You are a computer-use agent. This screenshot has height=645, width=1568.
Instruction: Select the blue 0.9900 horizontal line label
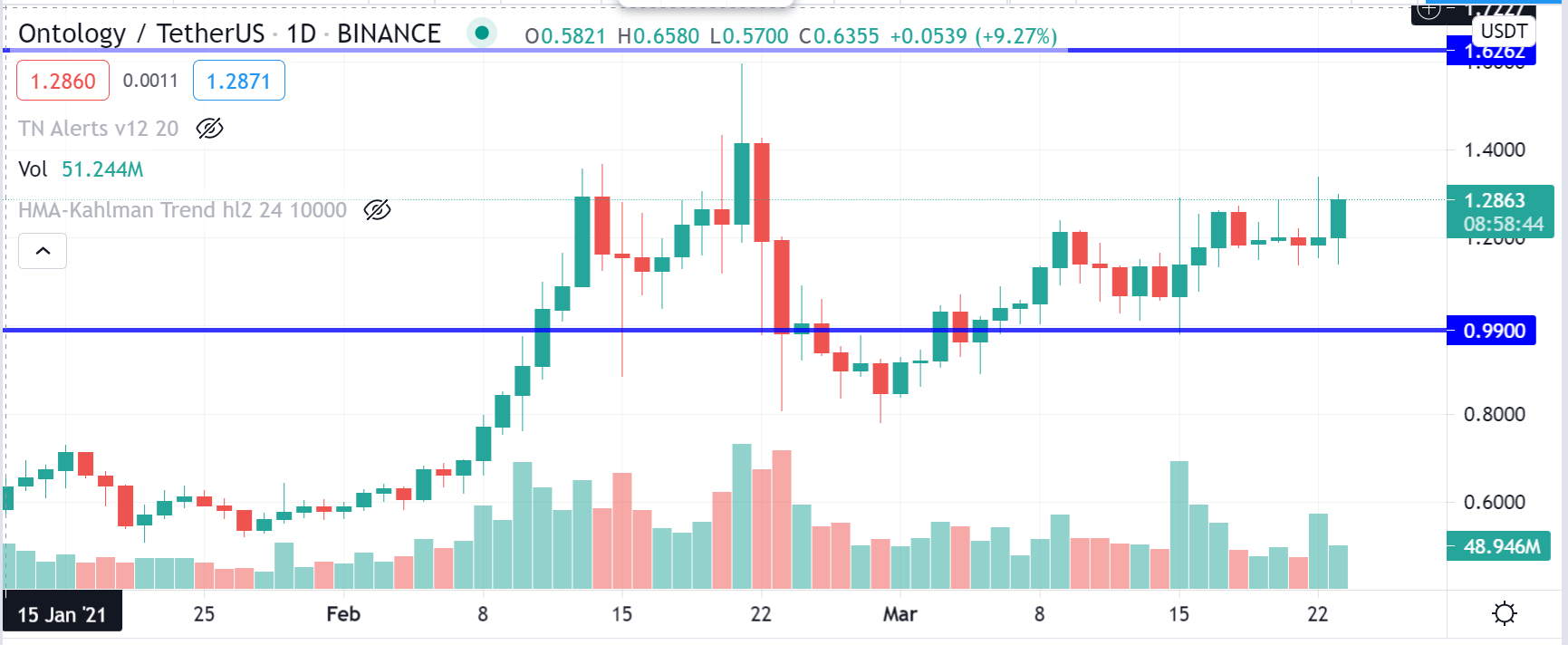pos(1492,331)
